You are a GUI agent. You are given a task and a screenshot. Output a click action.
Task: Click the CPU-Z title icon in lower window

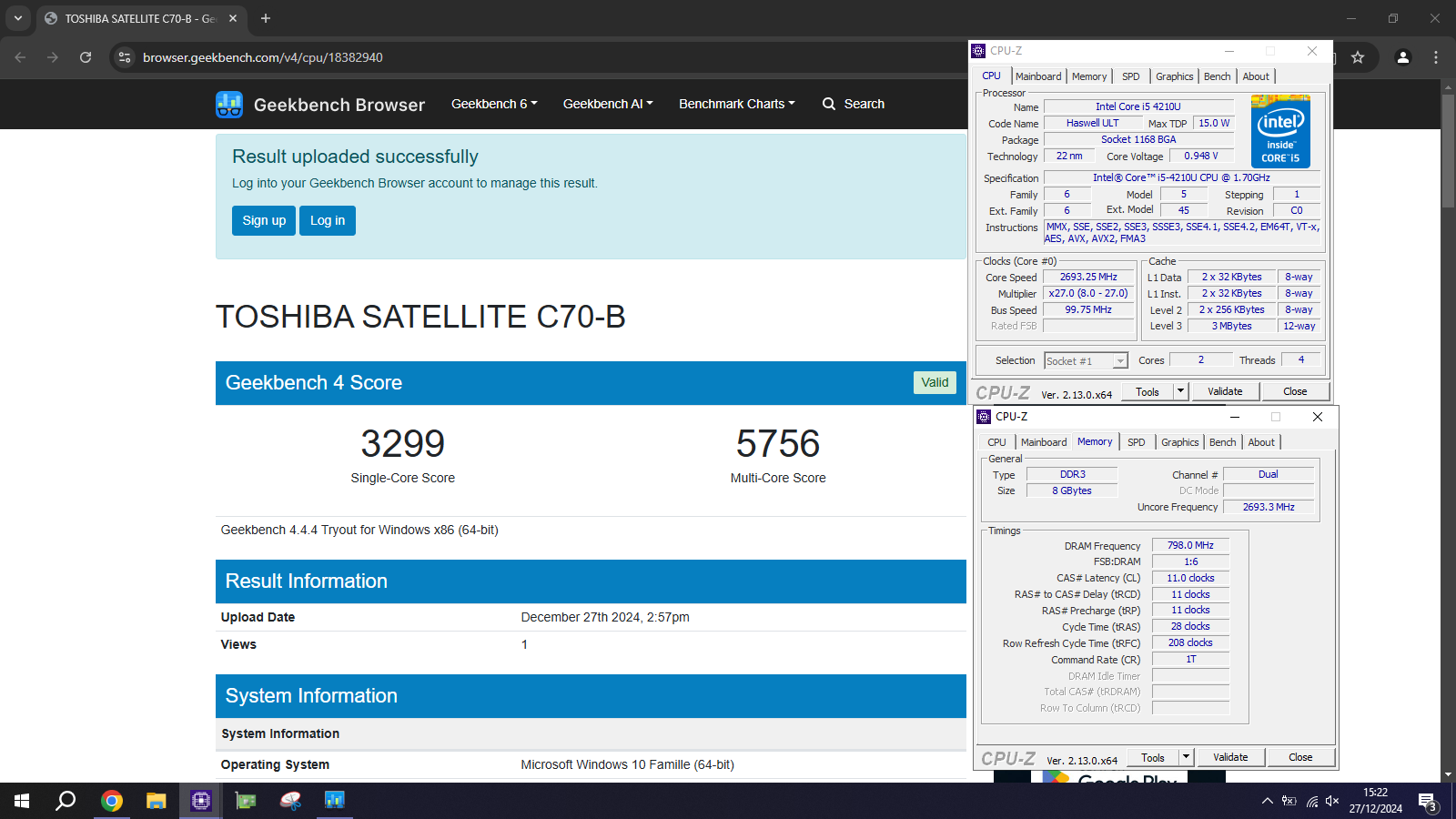(984, 417)
